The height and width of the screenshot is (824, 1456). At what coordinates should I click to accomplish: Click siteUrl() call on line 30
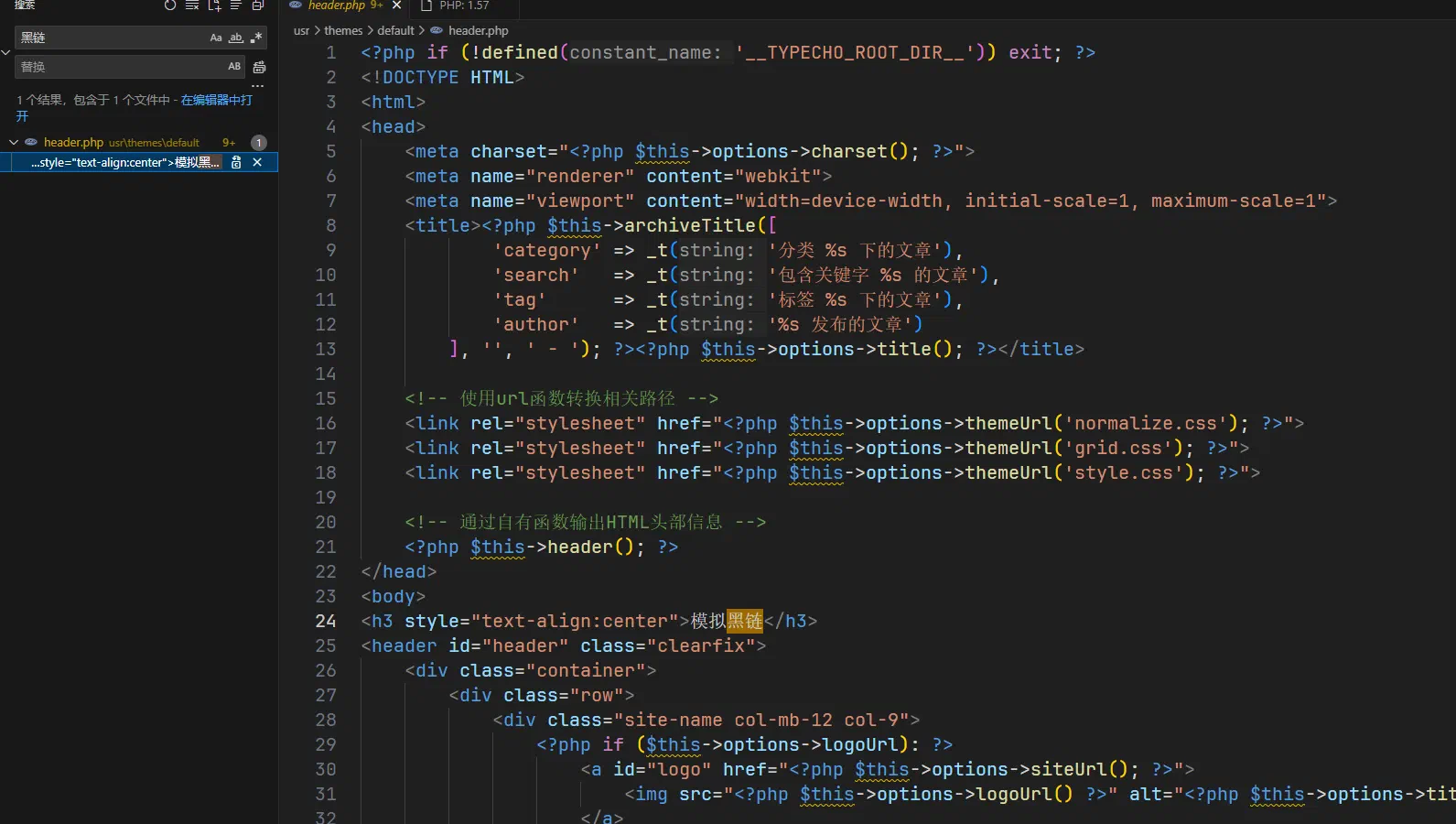[x=1080, y=769]
